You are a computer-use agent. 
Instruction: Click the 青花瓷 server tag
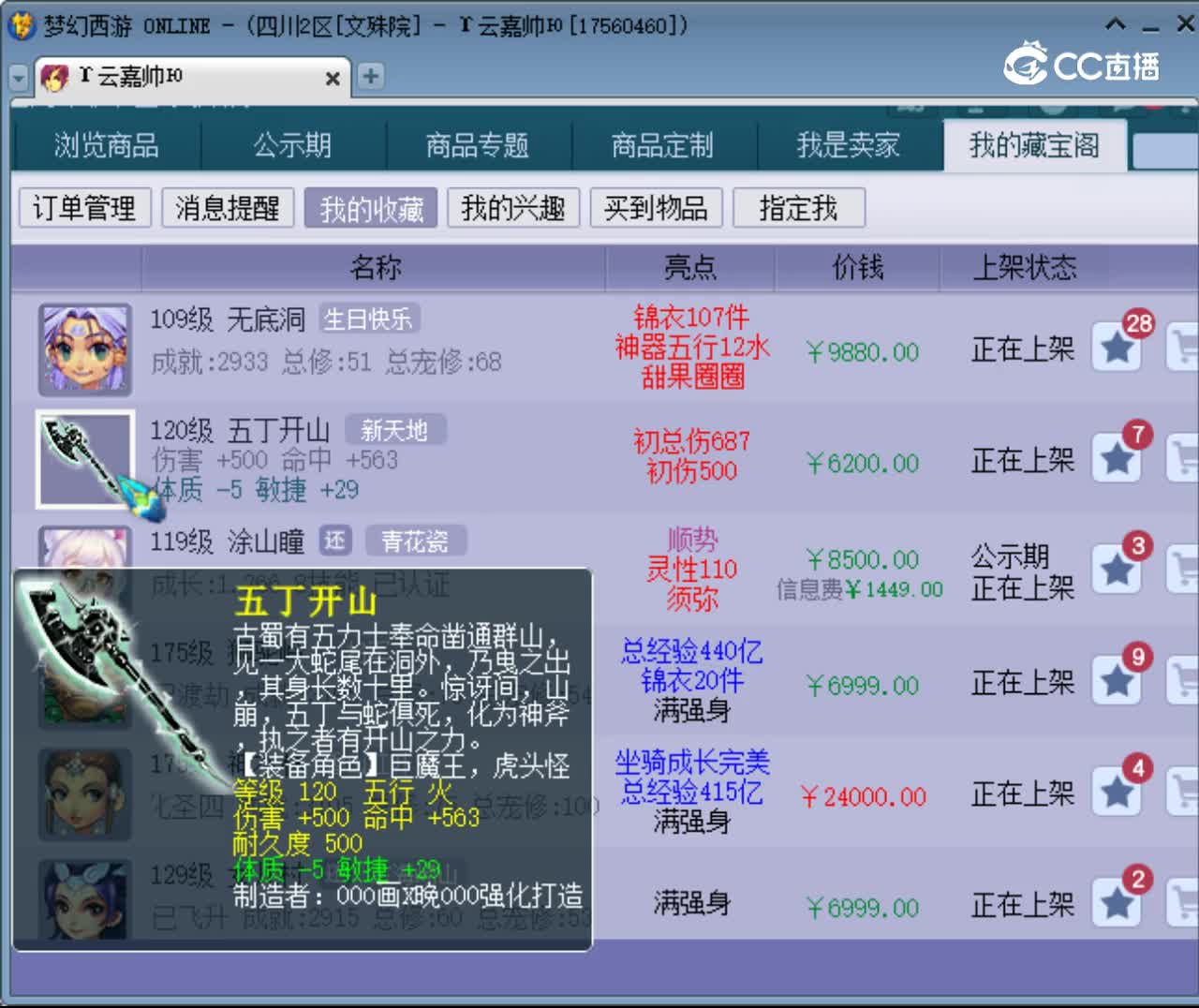pos(415,541)
